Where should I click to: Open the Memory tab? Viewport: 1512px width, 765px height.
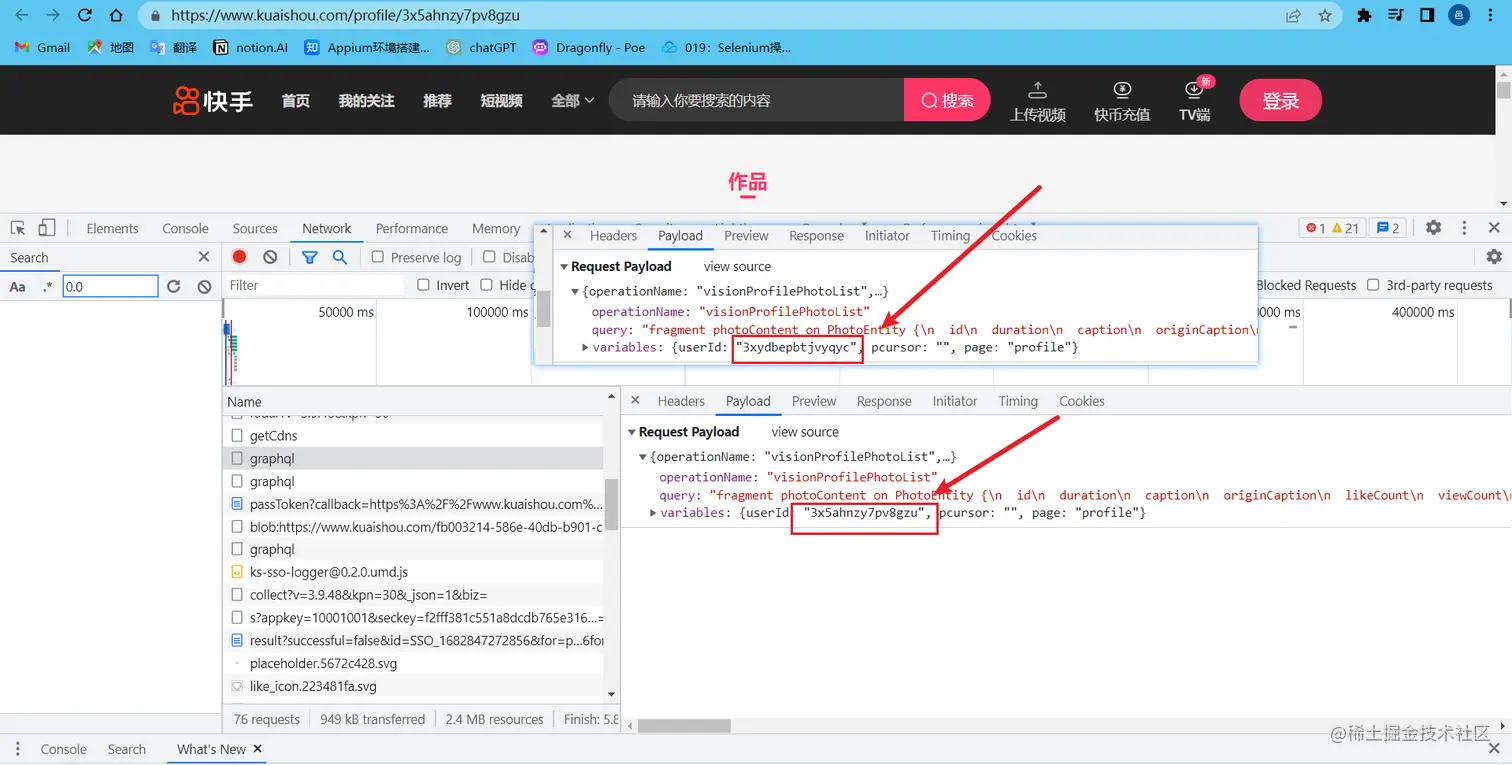[x=496, y=228]
